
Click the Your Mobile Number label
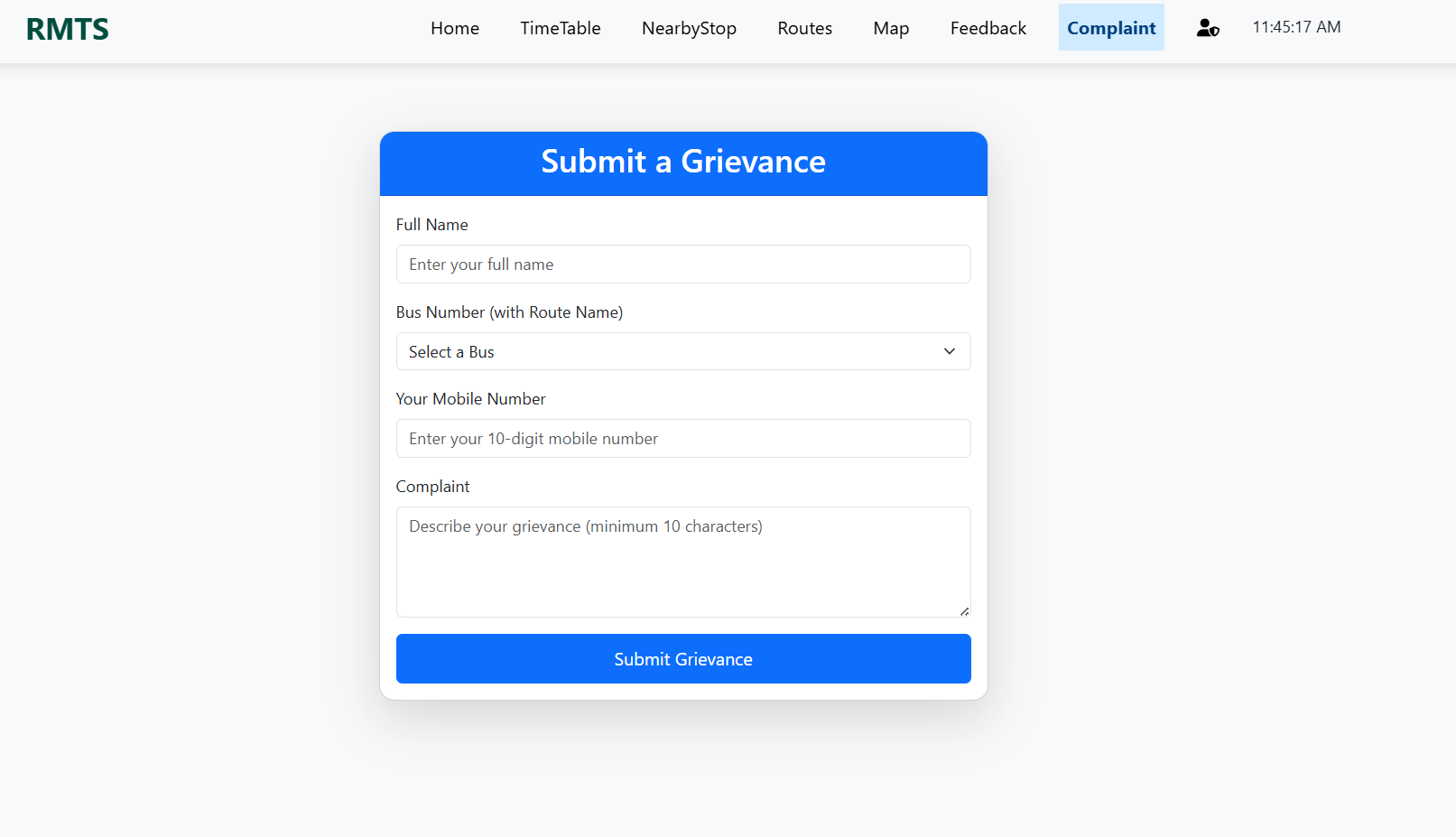pos(470,398)
